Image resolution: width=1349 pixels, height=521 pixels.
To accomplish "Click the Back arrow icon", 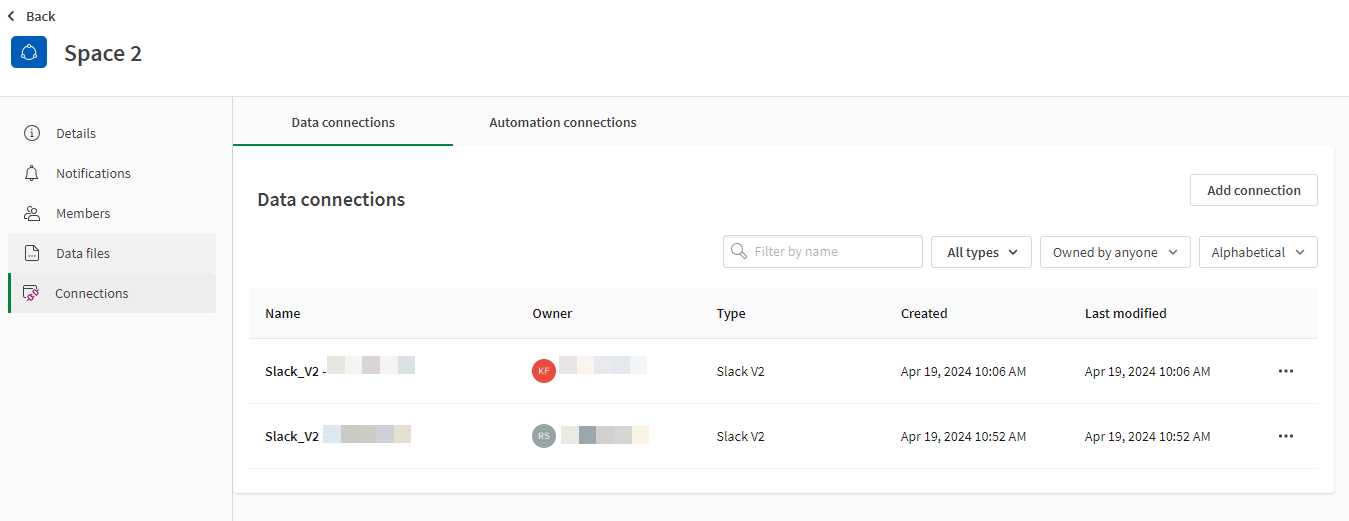I will click(x=11, y=16).
